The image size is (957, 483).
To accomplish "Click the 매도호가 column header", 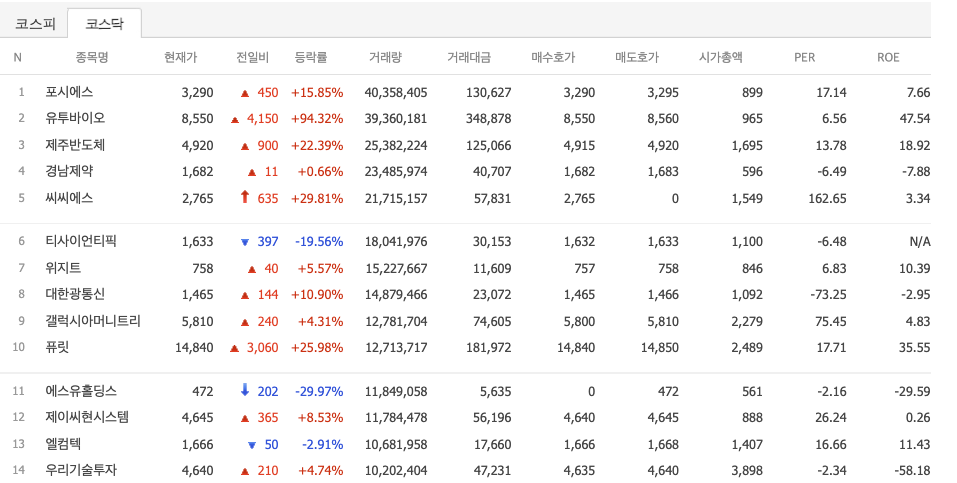I will (637, 57).
